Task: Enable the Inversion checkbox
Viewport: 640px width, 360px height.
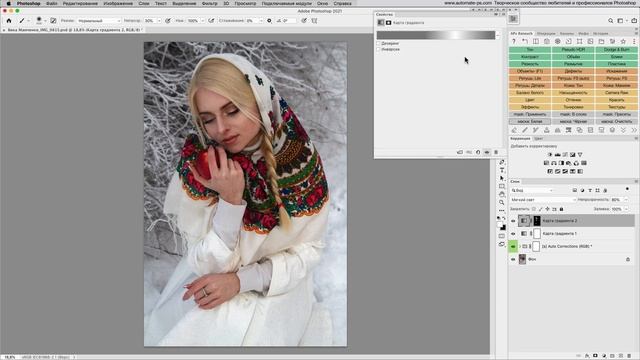Action: 378,49
